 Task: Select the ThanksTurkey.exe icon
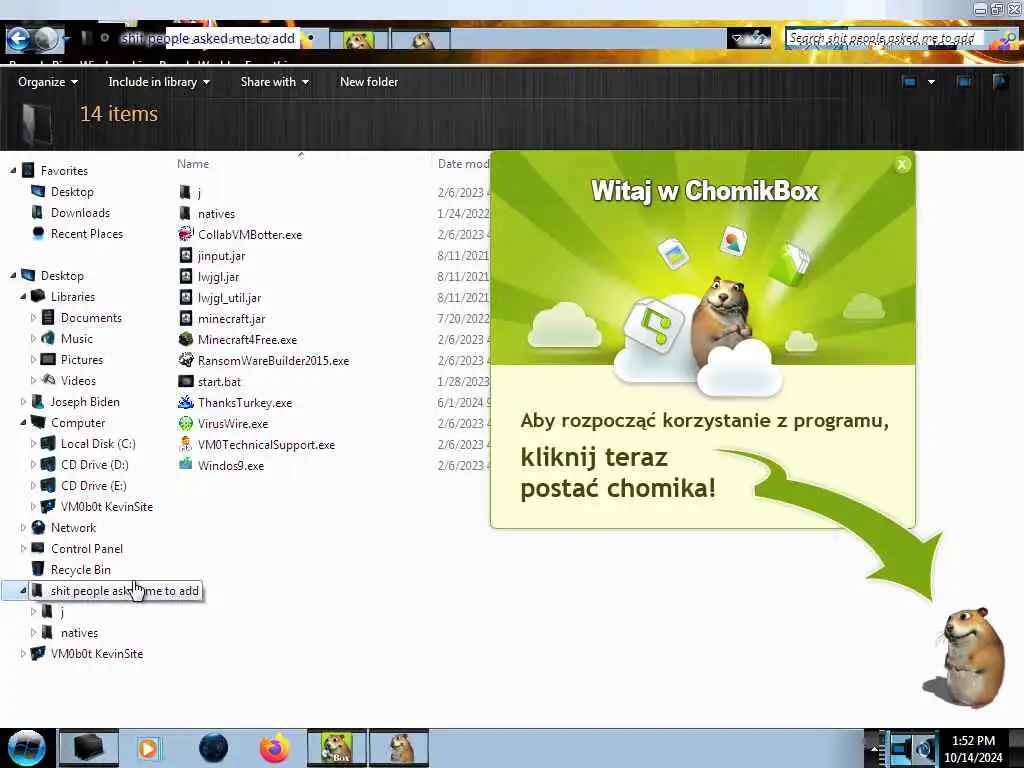(x=185, y=402)
